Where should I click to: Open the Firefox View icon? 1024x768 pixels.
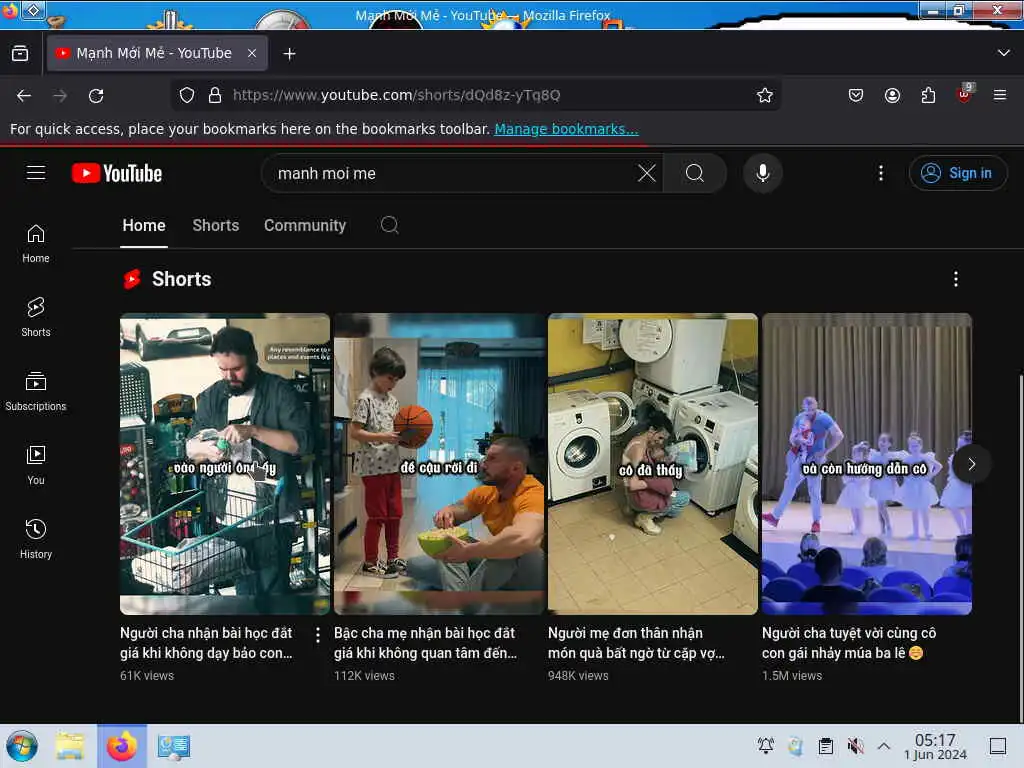20,54
